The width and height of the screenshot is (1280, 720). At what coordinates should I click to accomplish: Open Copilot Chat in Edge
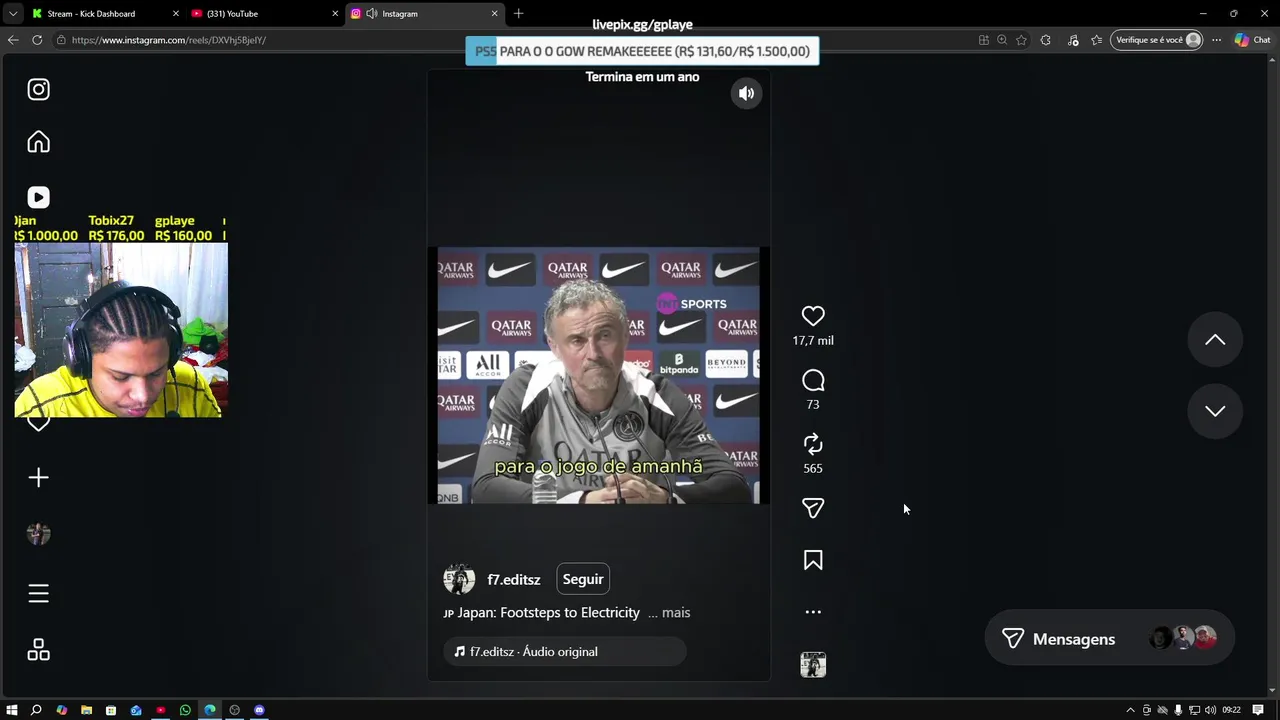pyautogui.click(x=1252, y=40)
